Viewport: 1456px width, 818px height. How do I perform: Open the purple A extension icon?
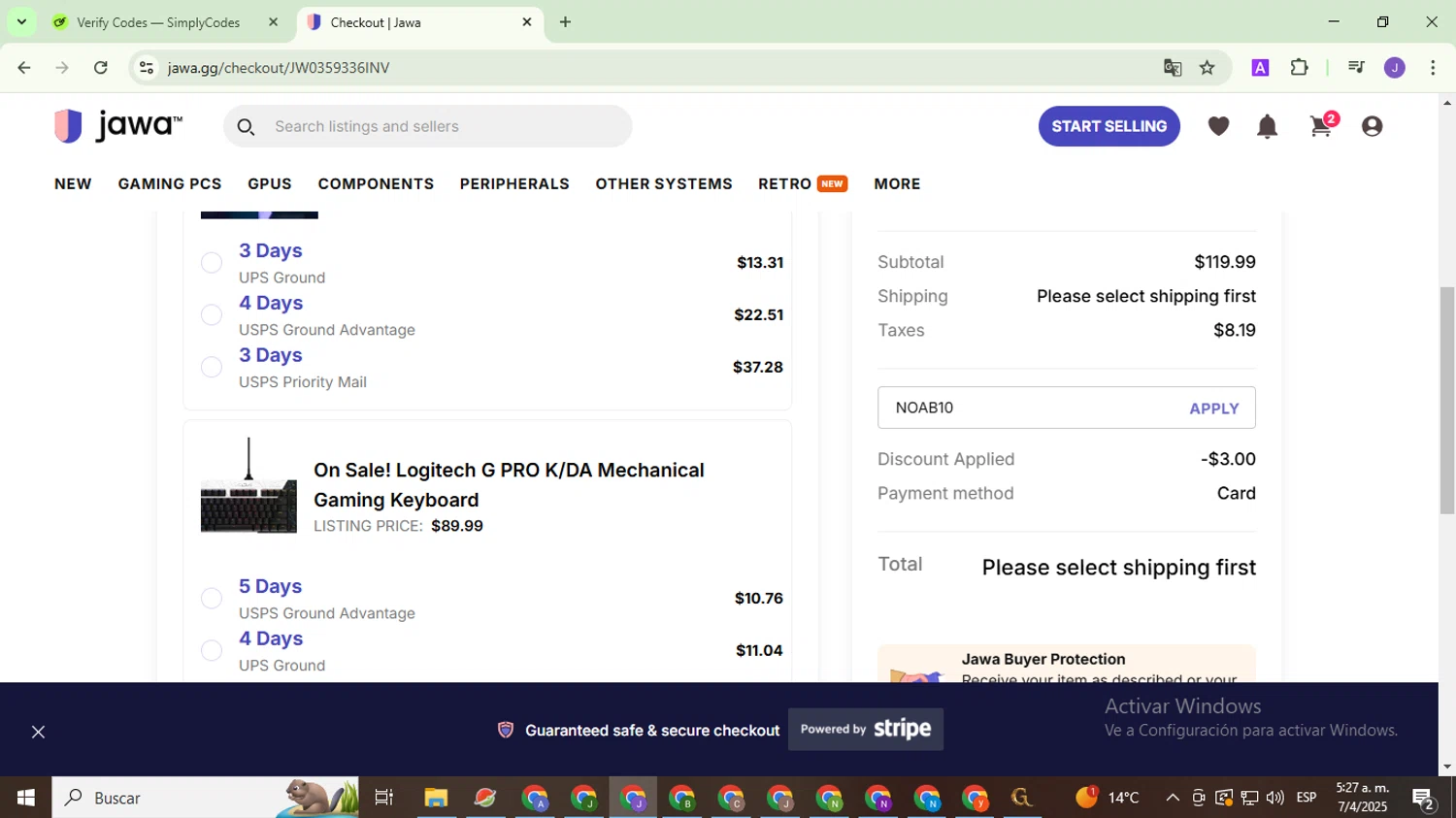pos(1260,68)
